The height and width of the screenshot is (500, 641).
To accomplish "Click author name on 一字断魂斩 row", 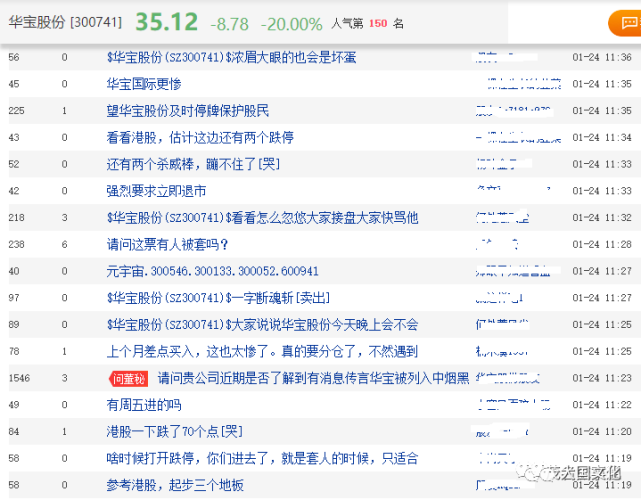I will [x=500, y=298].
